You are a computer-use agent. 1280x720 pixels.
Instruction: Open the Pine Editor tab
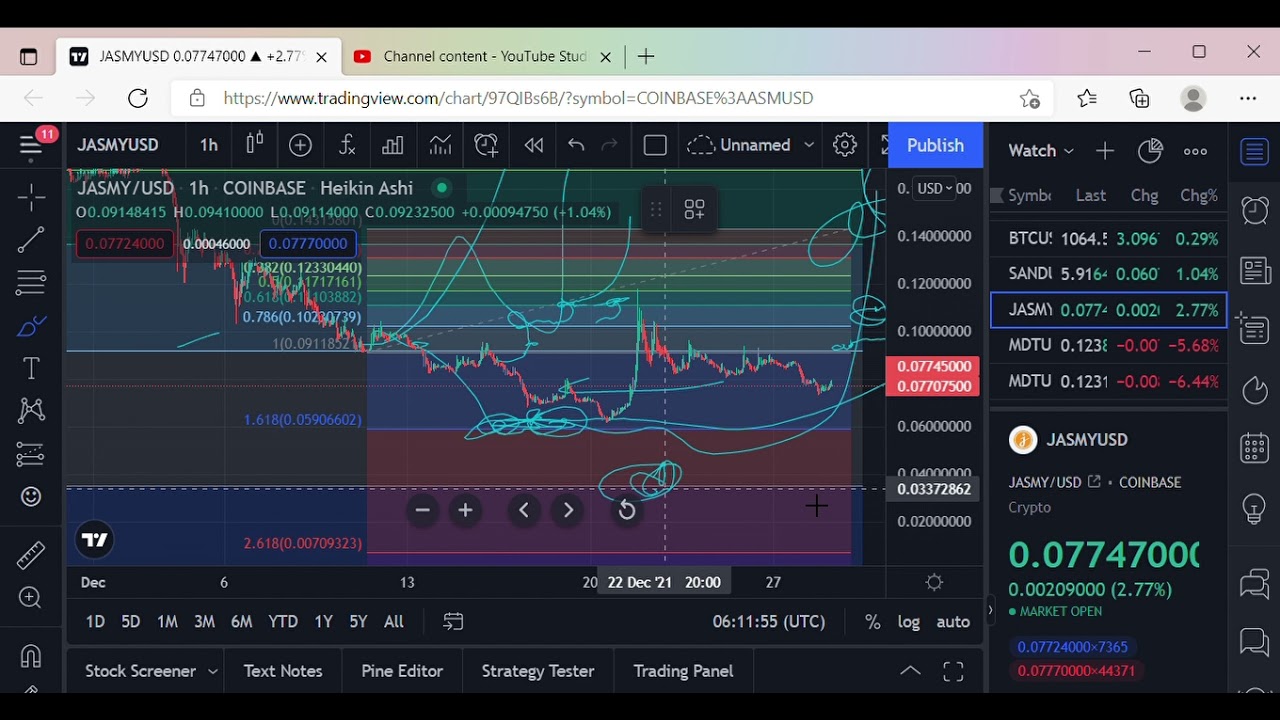tap(402, 672)
